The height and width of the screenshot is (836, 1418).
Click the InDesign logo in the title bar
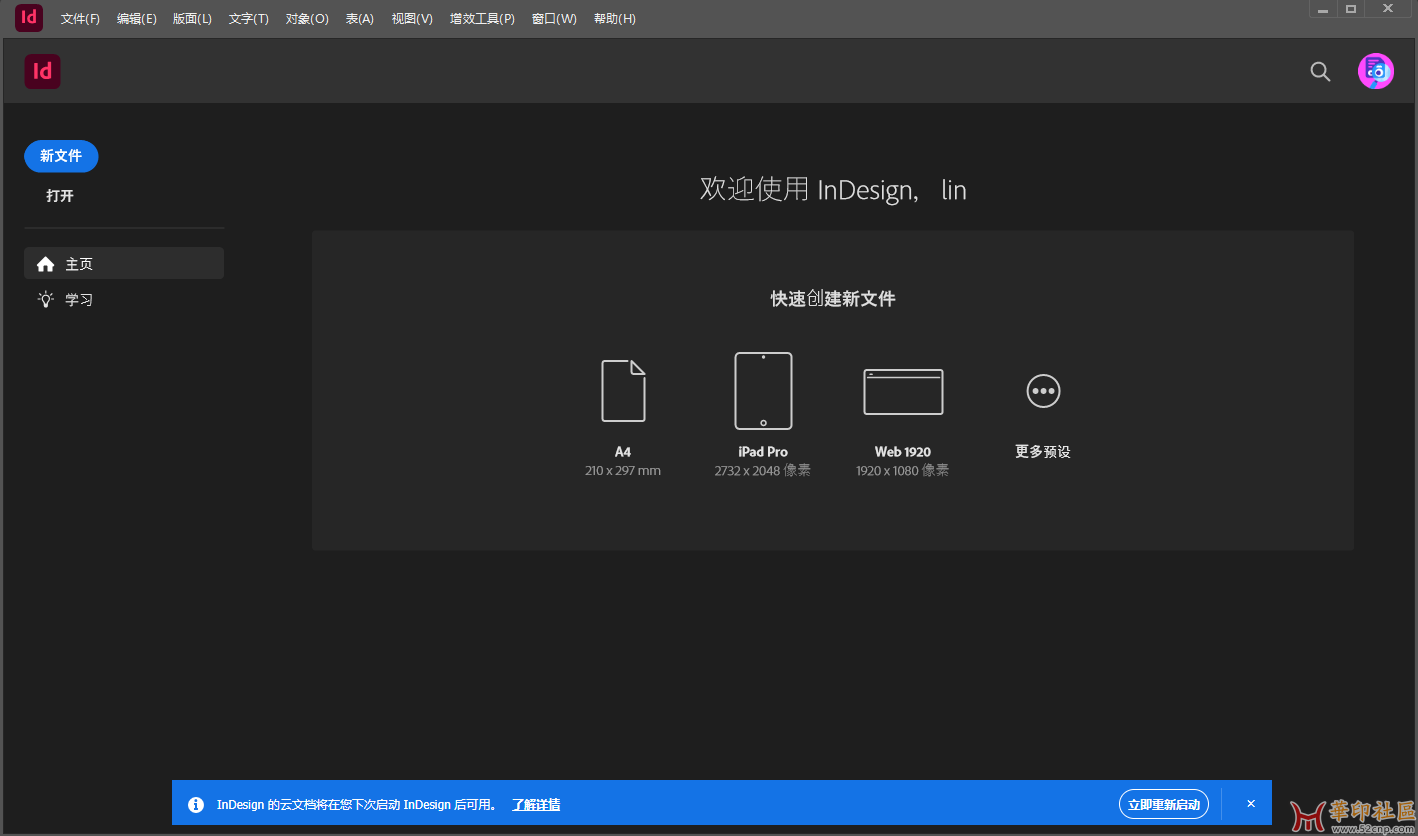pyautogui.click(x=29, y=18)
